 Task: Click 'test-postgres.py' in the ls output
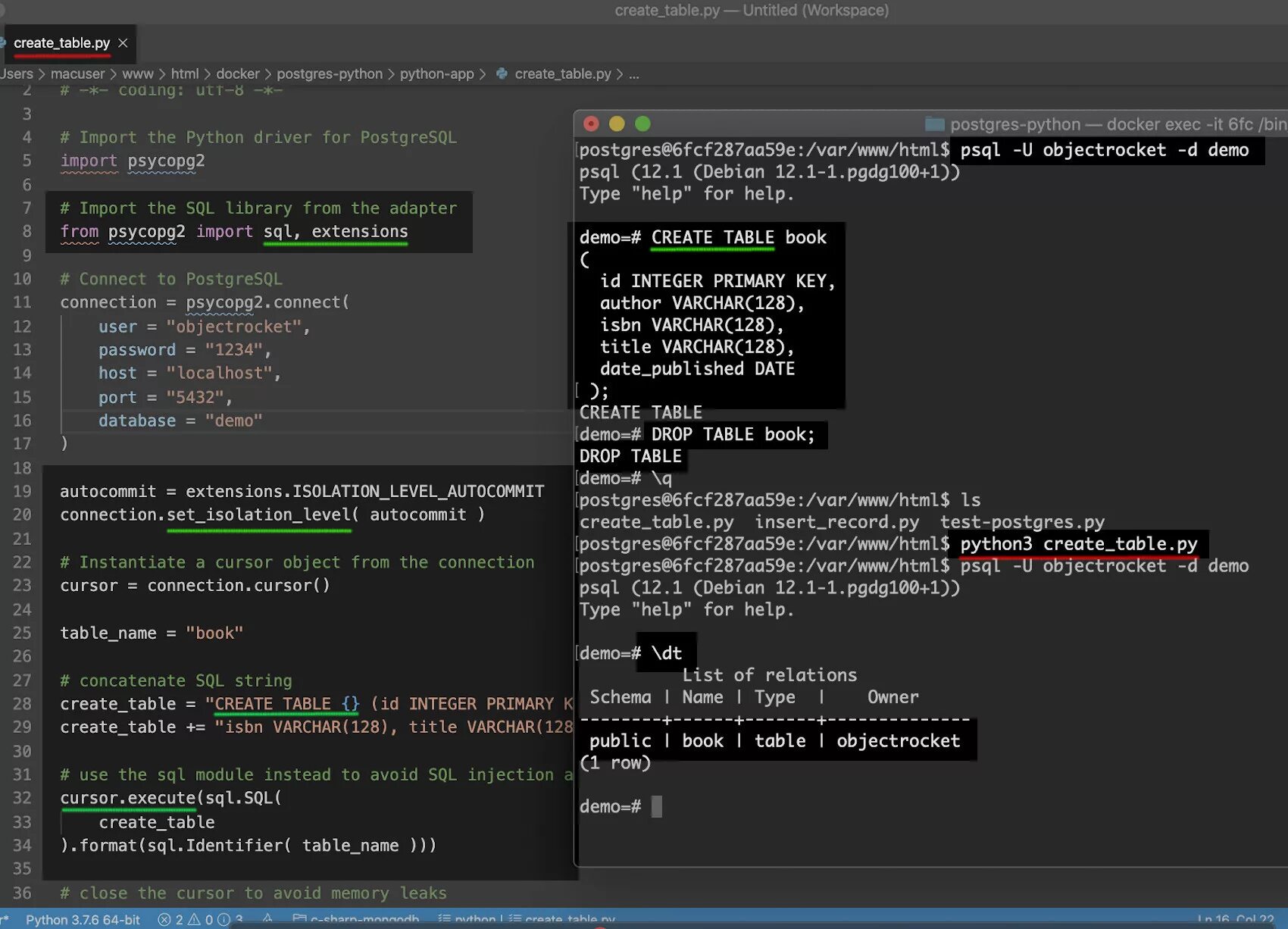pos(1022,522)
